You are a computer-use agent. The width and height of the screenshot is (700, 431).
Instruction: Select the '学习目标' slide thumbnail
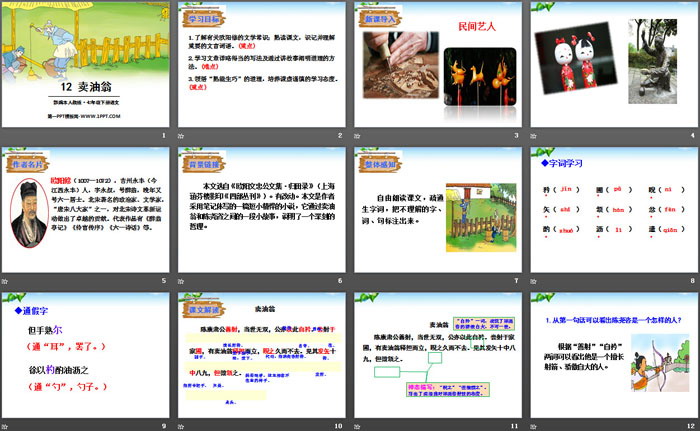tap(262, 65)
